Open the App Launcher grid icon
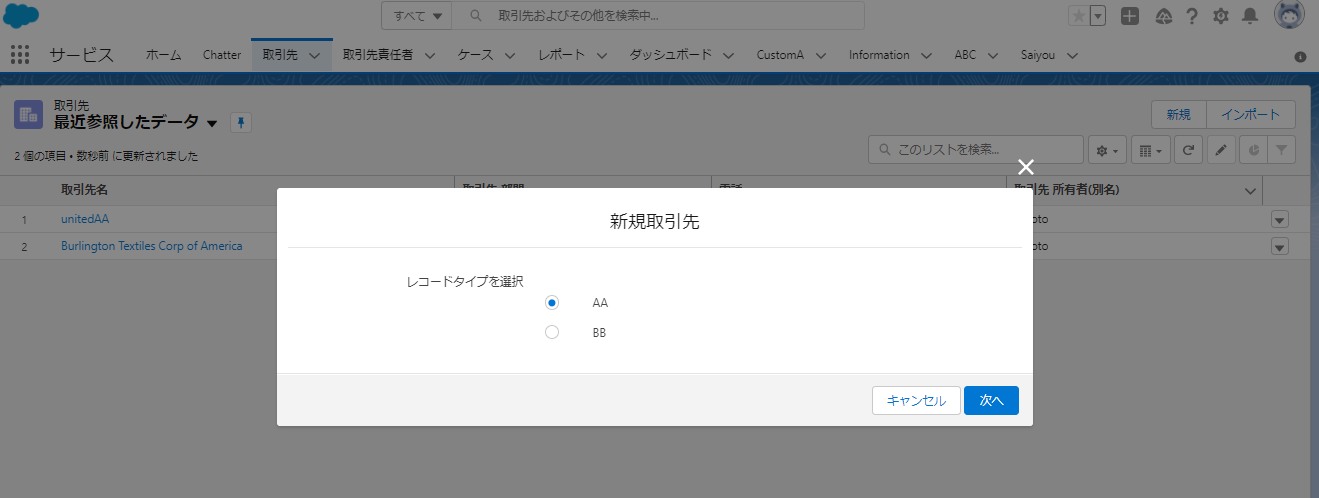 (x=20, y=55)
